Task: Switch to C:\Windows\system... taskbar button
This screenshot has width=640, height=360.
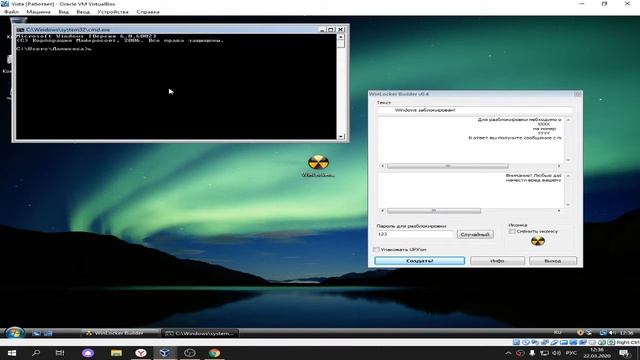Action: tap(200, 333)
